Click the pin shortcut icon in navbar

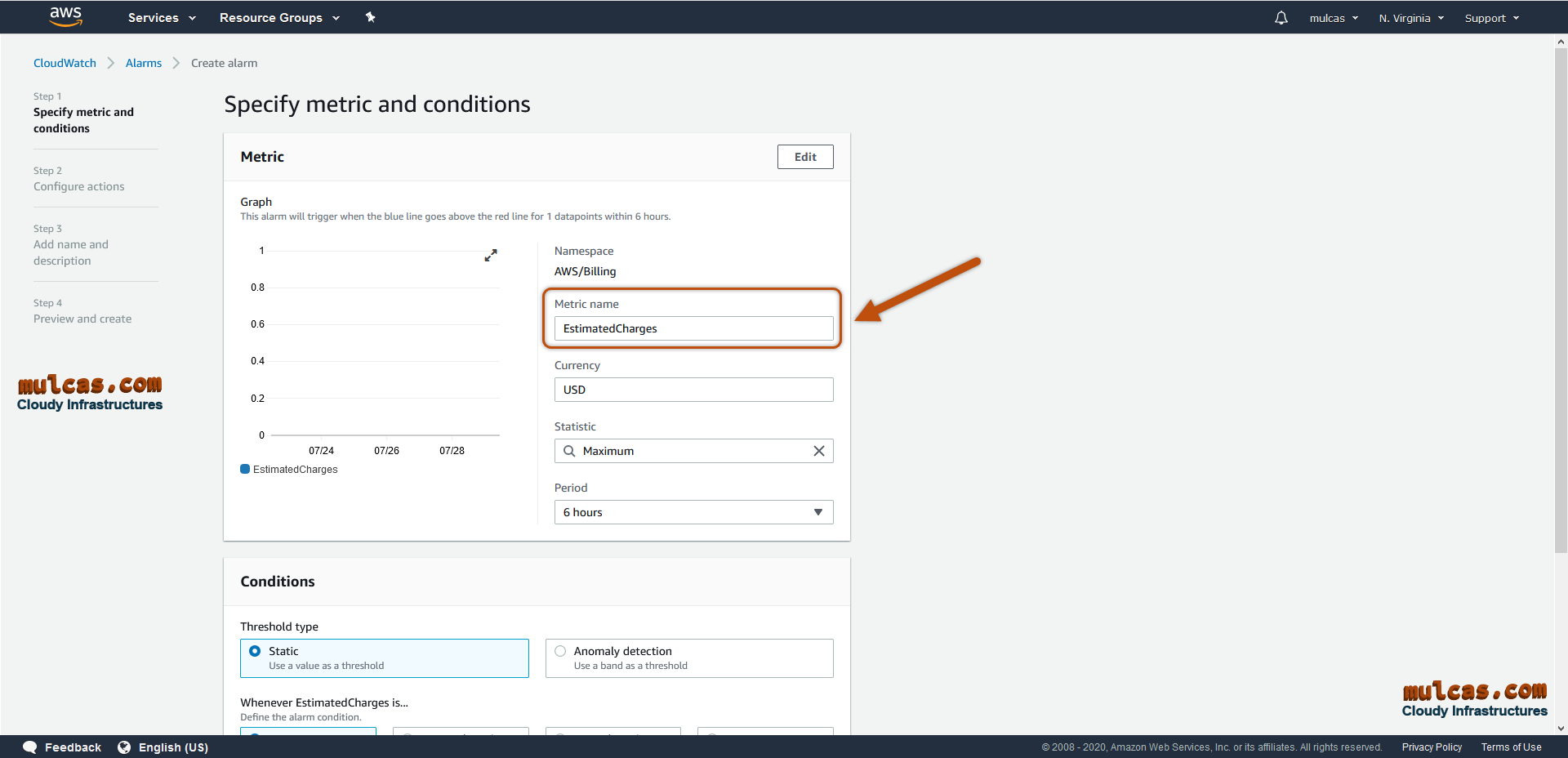coord(370,17)
